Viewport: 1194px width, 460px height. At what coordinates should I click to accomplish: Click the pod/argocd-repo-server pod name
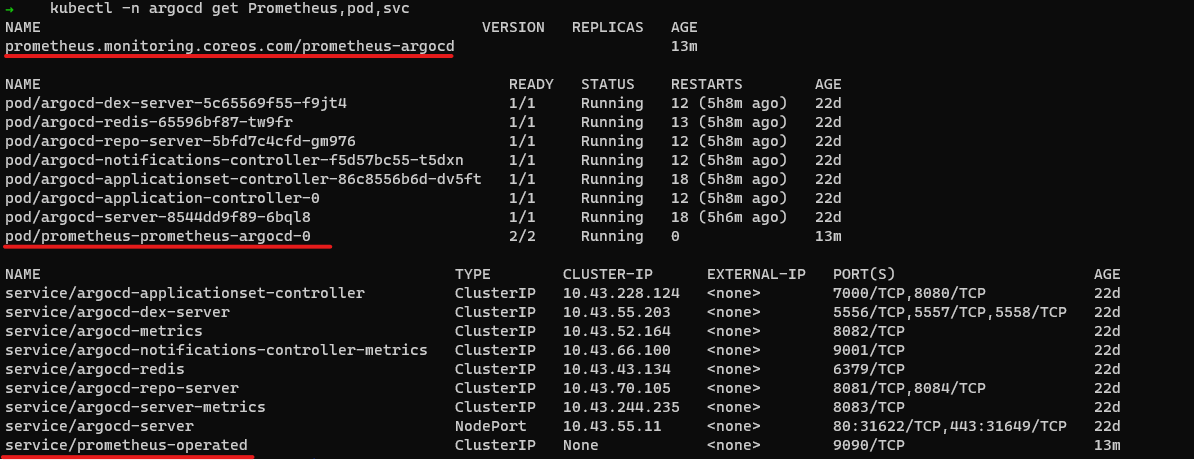(x=180, y=141)
